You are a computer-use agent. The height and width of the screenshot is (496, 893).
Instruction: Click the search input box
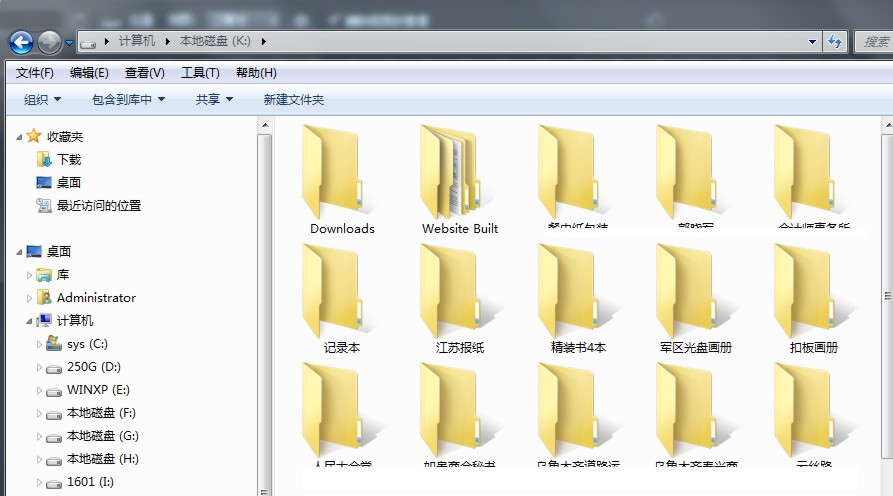[x=874, y=42]
